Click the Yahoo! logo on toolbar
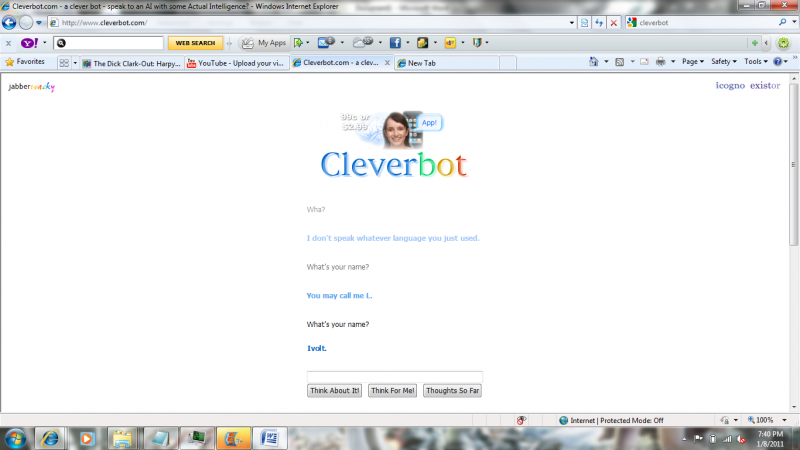The width and height of the screenshot is (800, 450). (x=30, y=43)
